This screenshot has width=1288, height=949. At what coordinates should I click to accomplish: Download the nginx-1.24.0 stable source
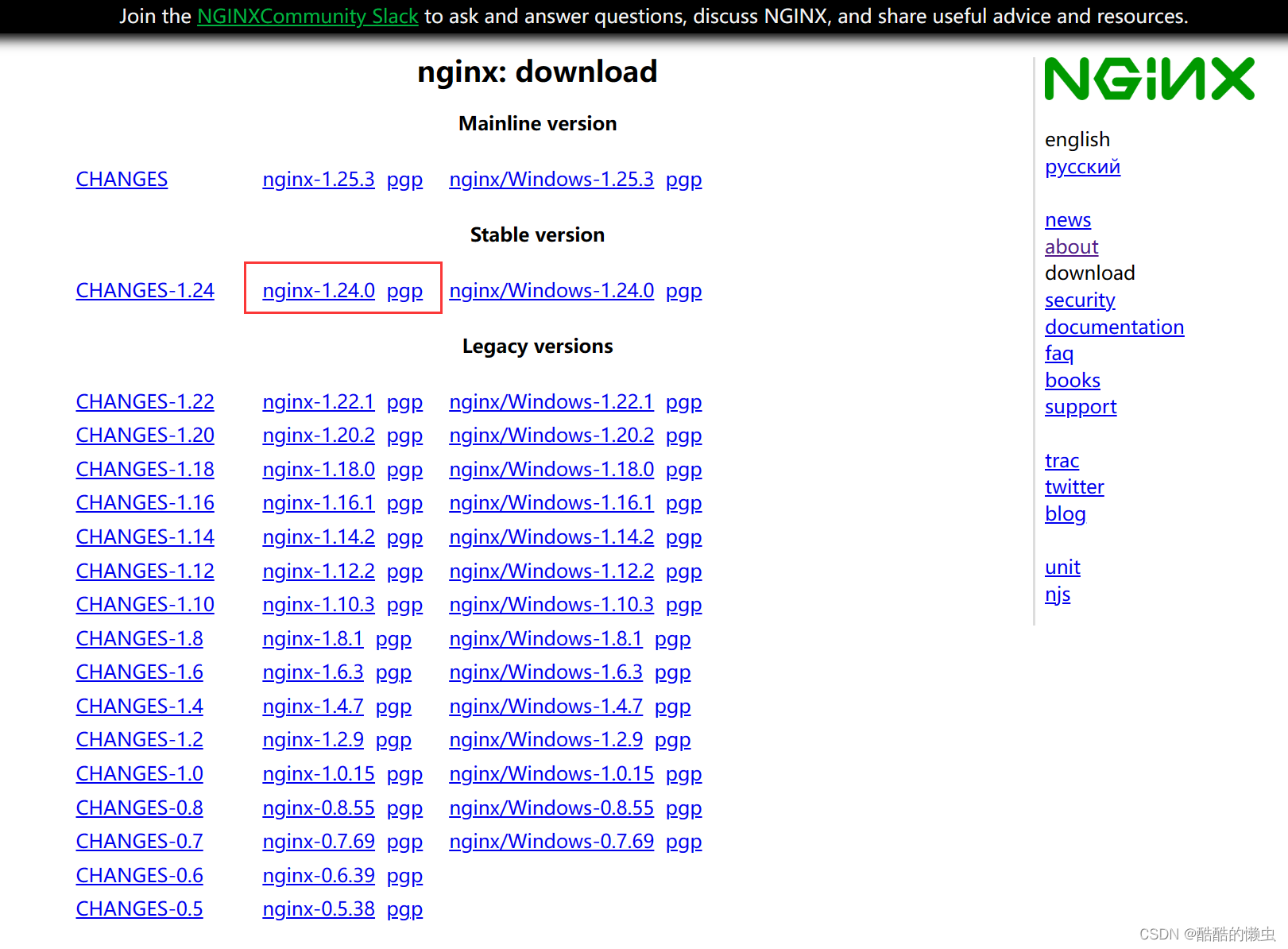[x=318, y=291]
